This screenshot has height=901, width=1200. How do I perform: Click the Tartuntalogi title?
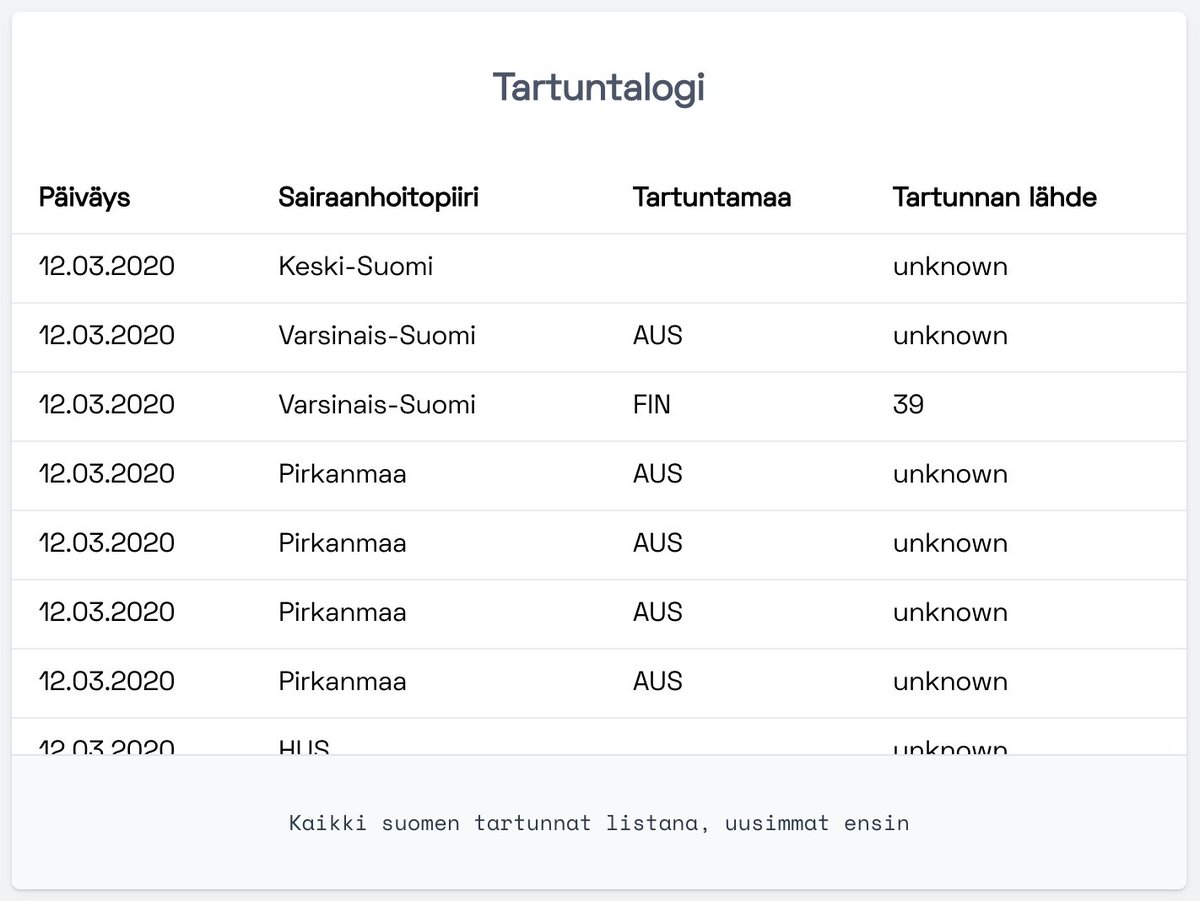(x=599, y=88)
